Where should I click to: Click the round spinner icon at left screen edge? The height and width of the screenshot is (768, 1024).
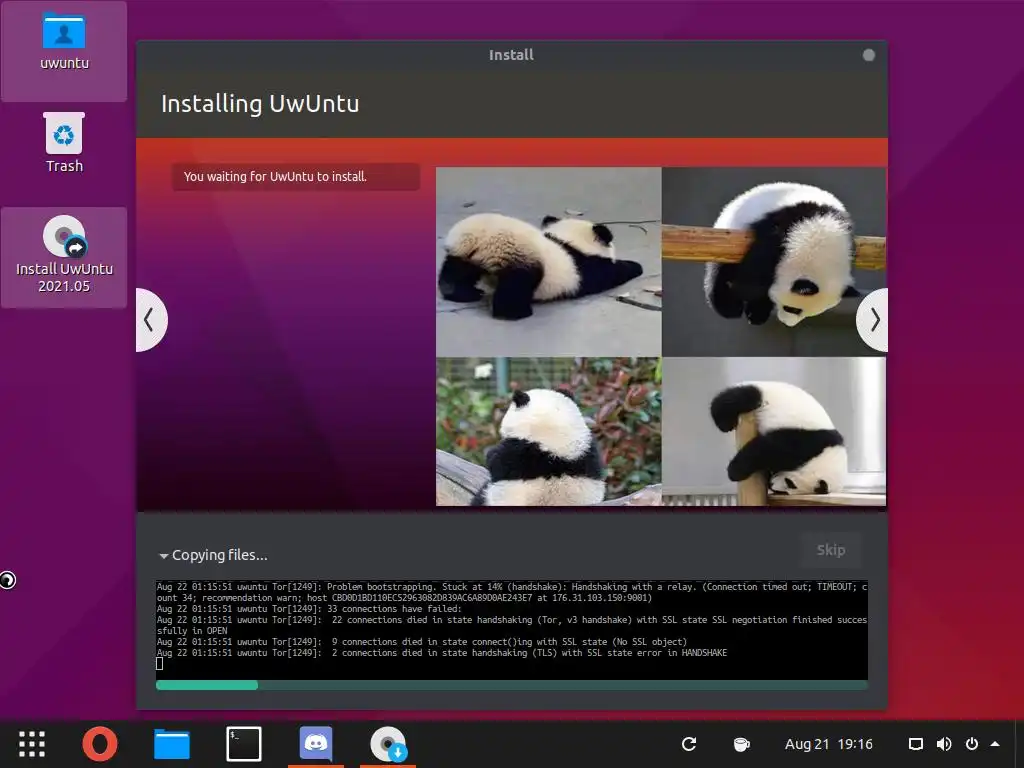point(7,580)
